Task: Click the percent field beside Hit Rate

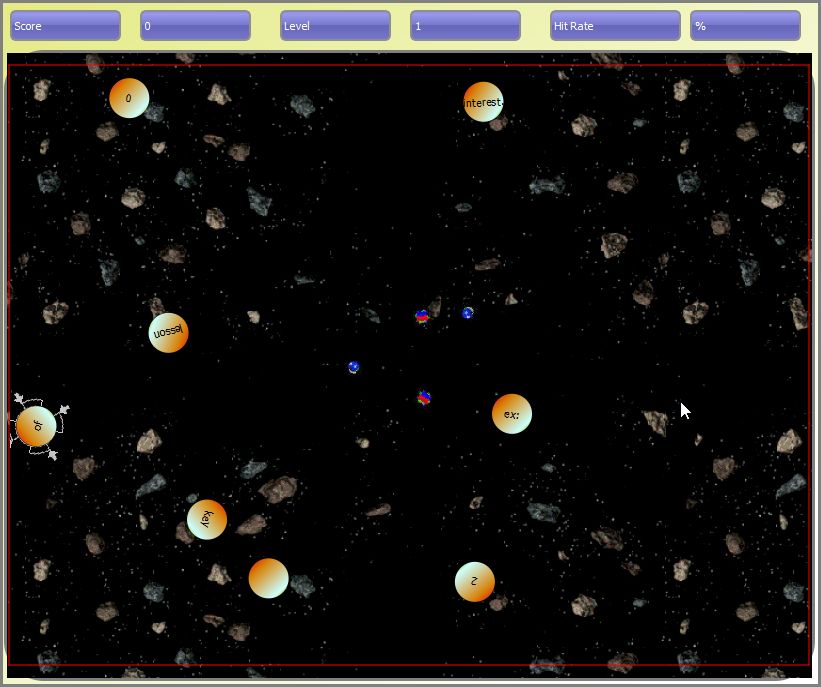Action: pyautogui.click(x=745, y=25)
